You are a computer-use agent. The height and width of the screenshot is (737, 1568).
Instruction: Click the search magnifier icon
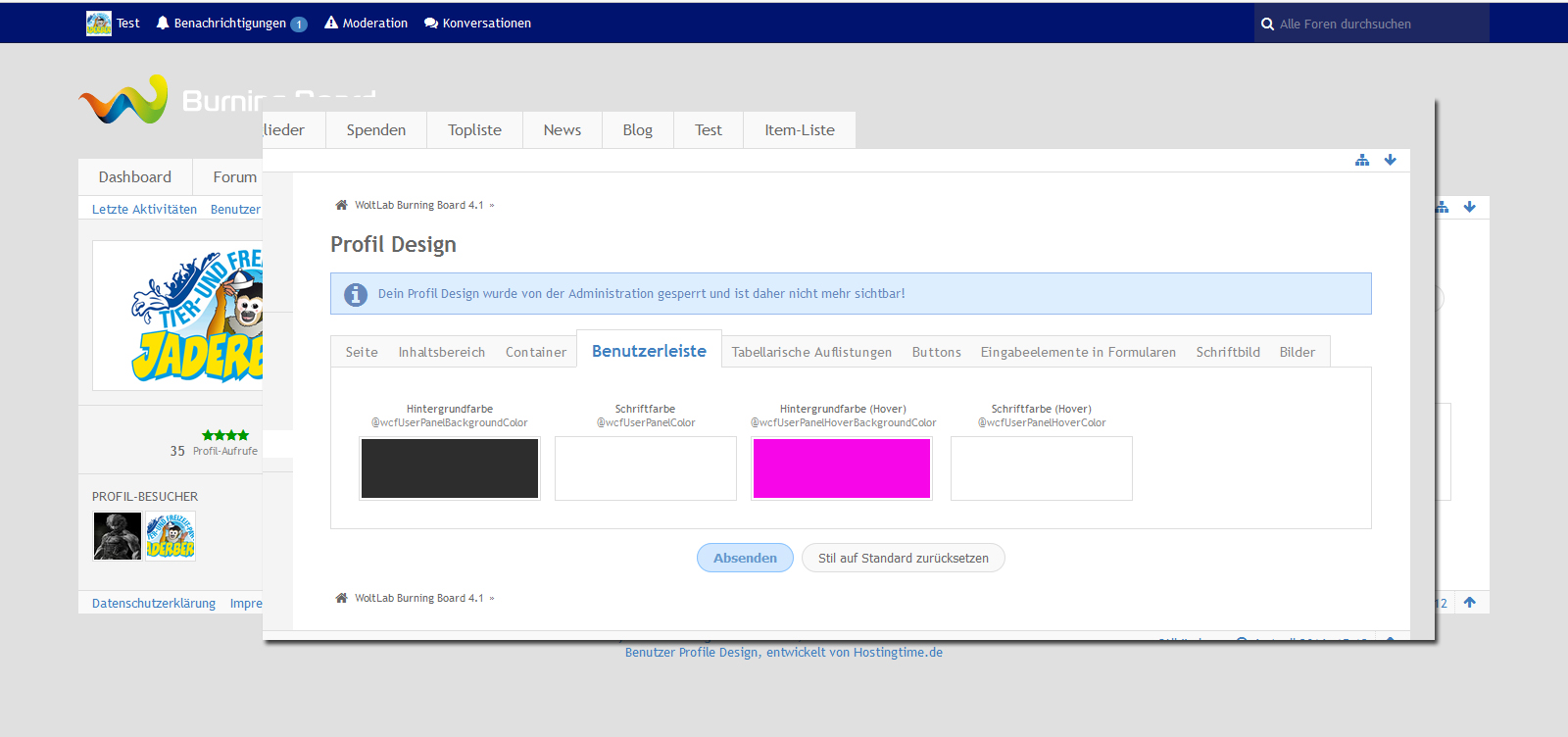point(1267,25)
